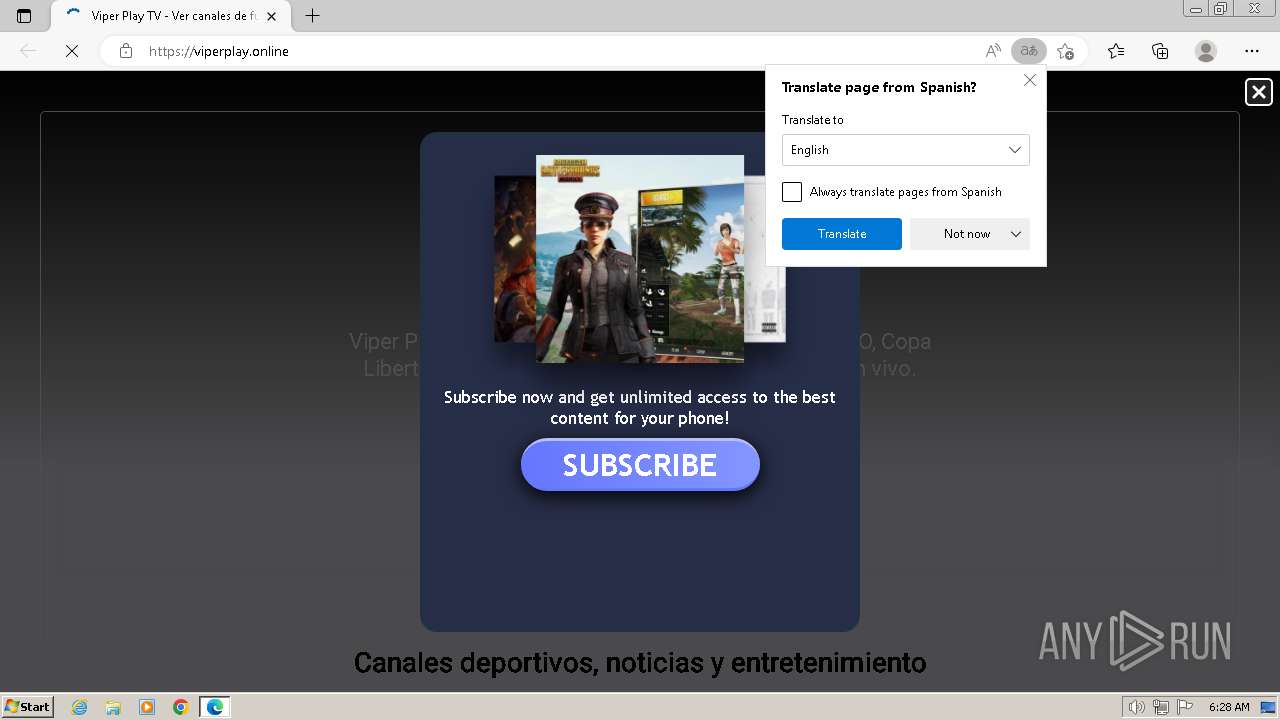
Task: Open the Windows Start menu
Action: [x=28, y=707]
